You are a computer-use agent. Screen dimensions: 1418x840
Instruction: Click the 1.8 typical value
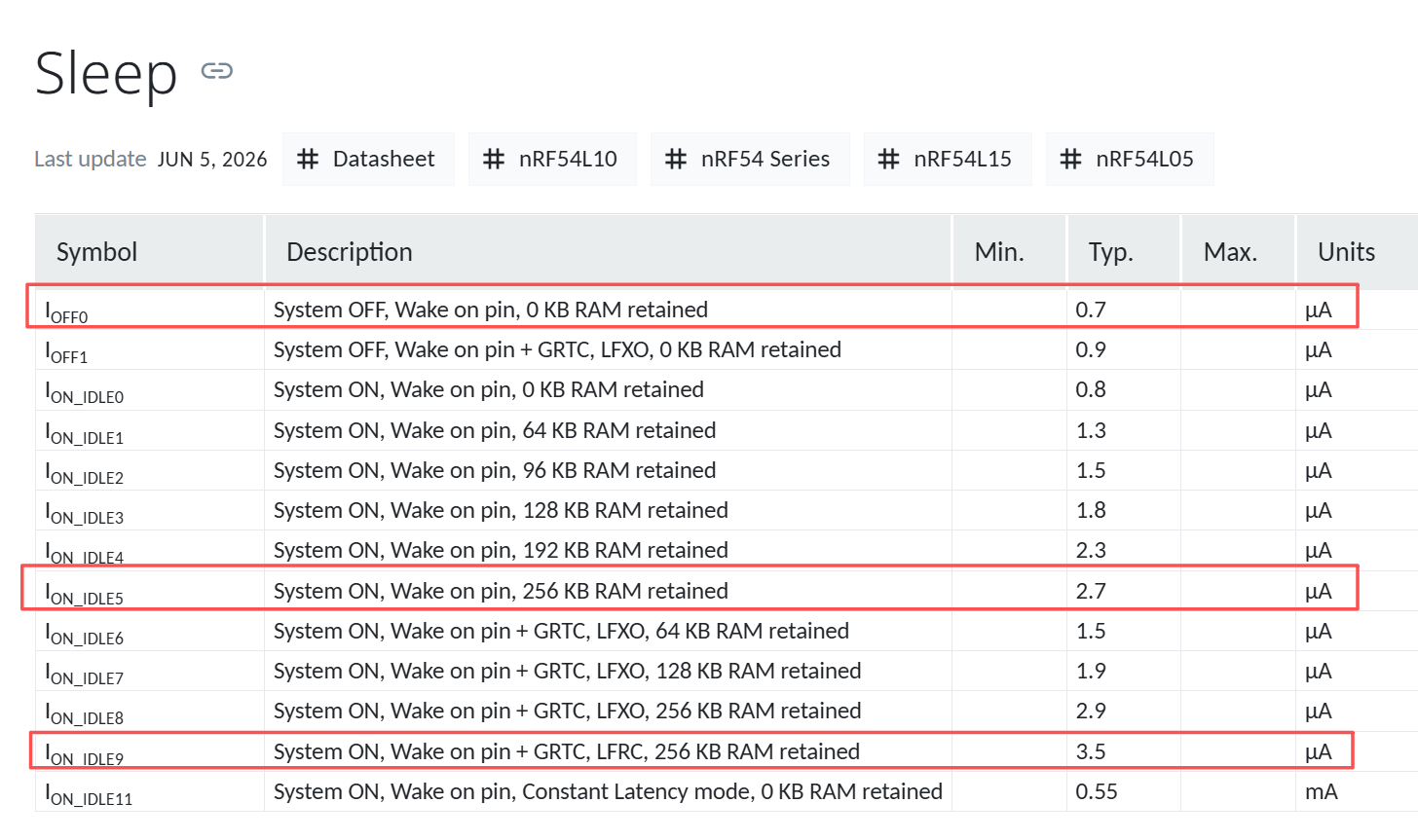[x=1091, y=510]
